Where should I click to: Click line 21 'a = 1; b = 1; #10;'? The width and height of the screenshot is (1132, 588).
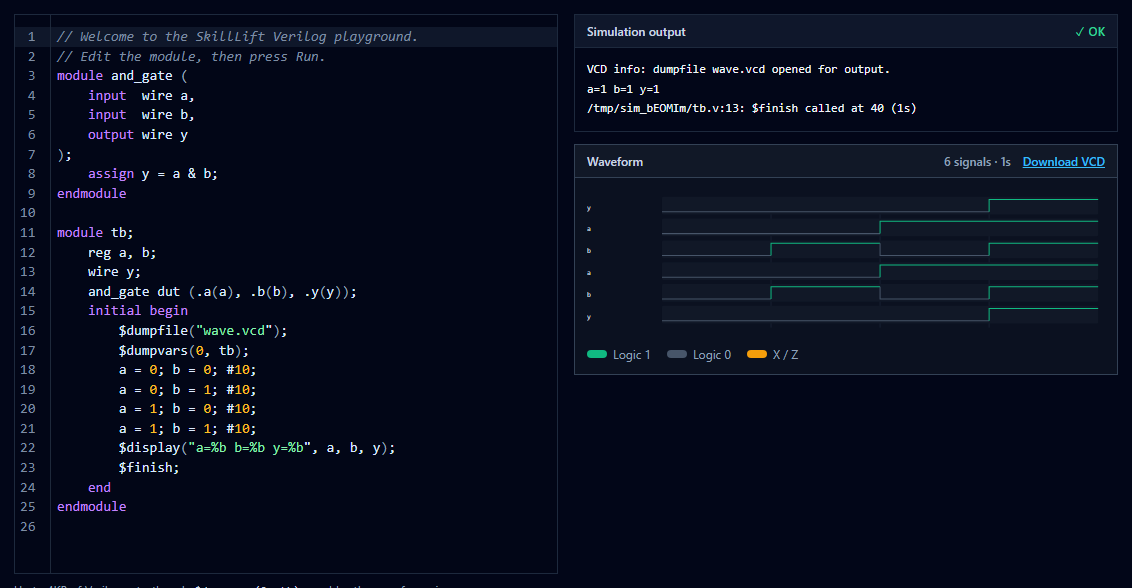pos(188,428)
